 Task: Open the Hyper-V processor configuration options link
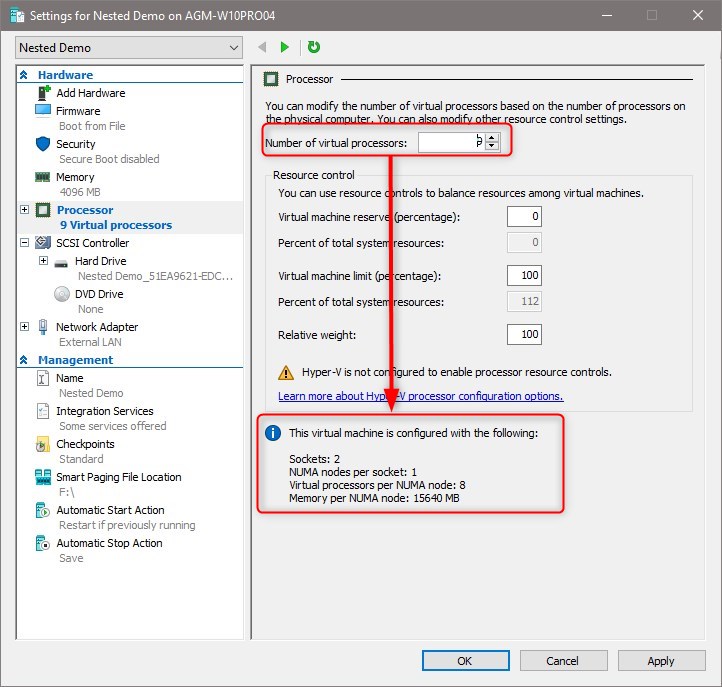[420, 396]
